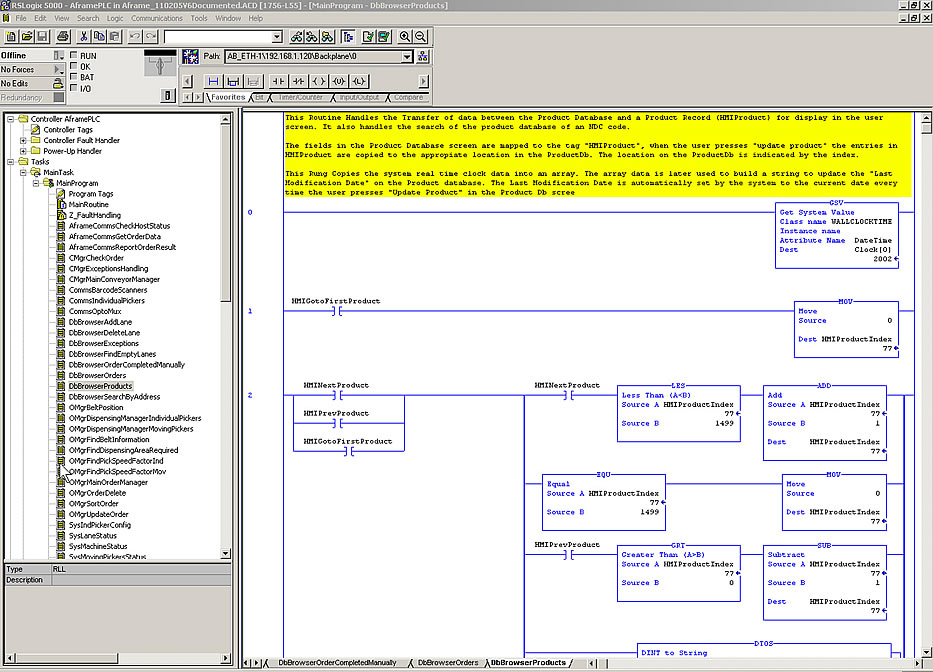Collapse the Tasks tree node
Viewport: 933px width, 672px height.
[x=10, y=162]
